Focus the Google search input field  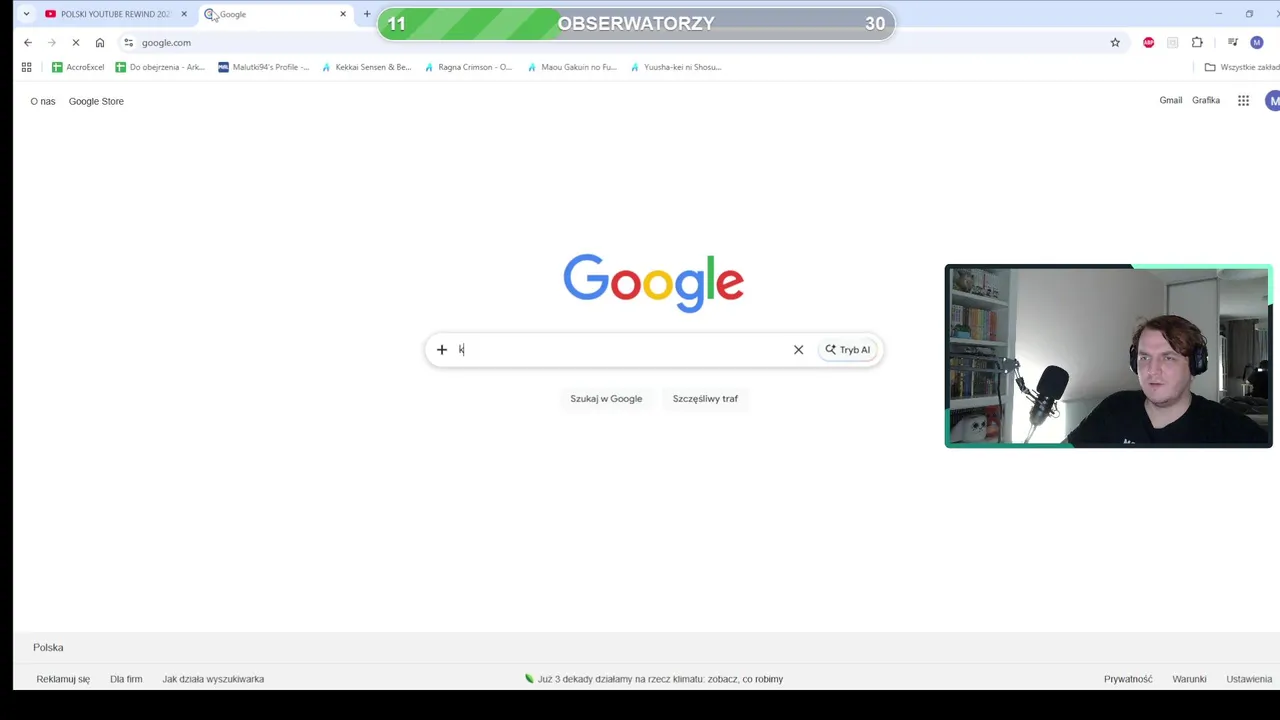[620, 349]
